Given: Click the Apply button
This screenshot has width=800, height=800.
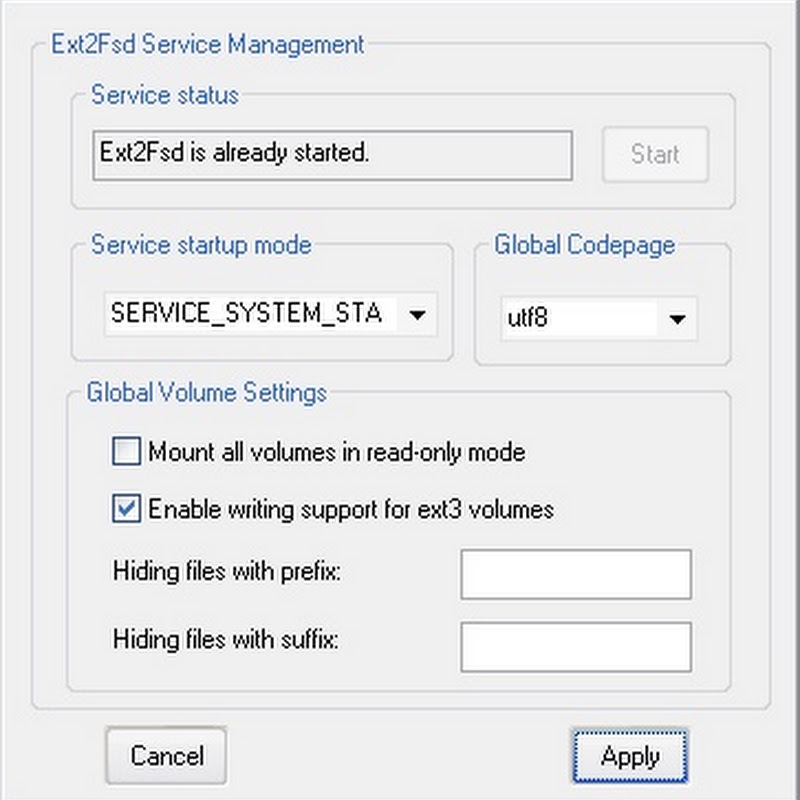Looking at the screenshot, I should coord(630,756).
